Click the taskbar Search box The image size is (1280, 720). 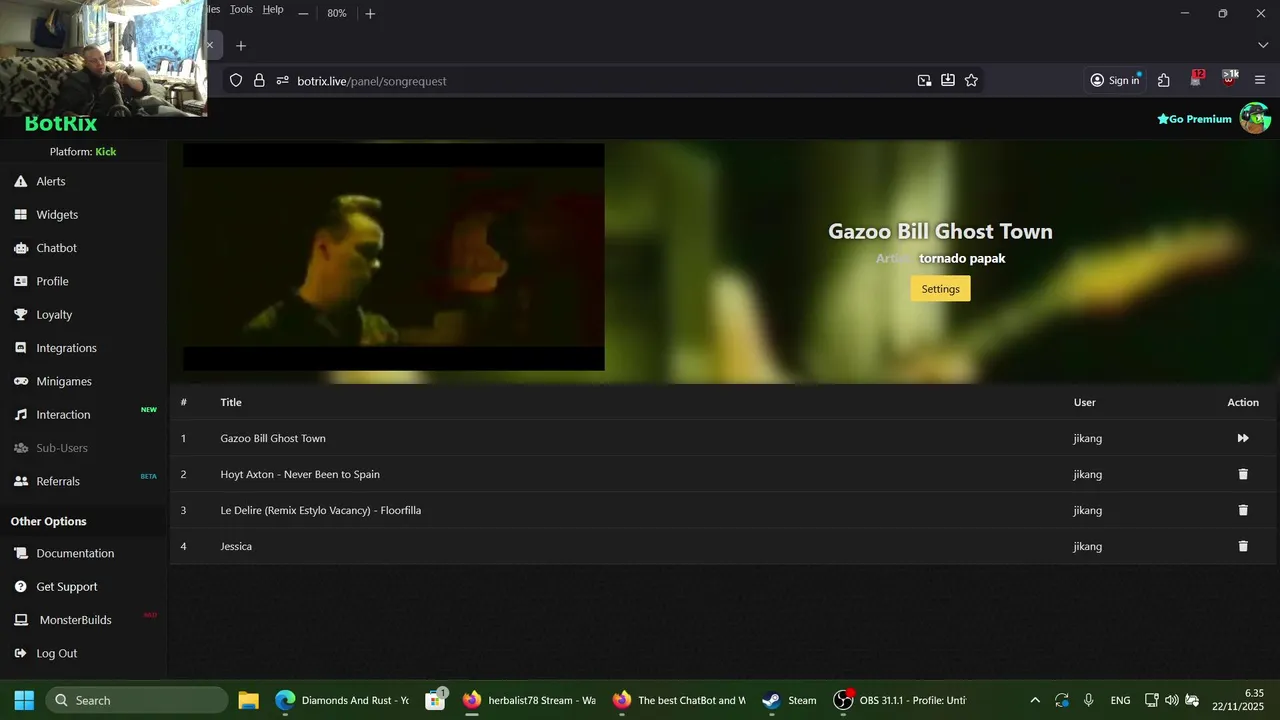click(x=137, y=700)
